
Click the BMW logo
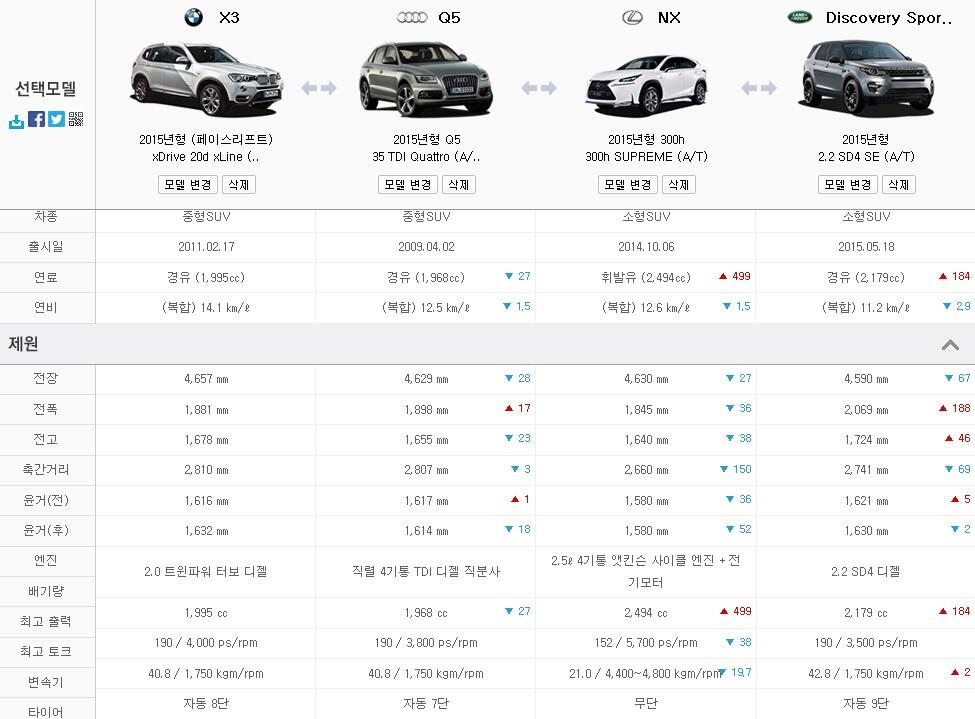tap(193, 17)
